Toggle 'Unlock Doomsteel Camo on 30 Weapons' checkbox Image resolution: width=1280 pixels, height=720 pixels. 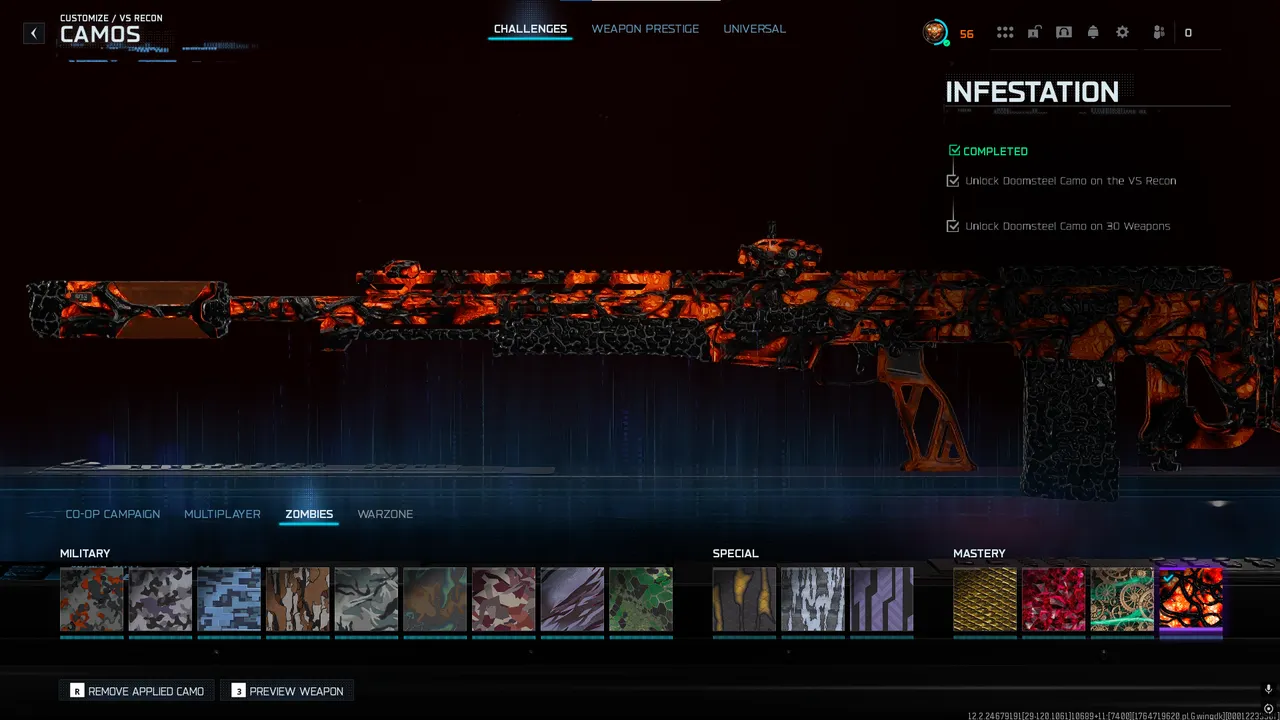[953, 226]
